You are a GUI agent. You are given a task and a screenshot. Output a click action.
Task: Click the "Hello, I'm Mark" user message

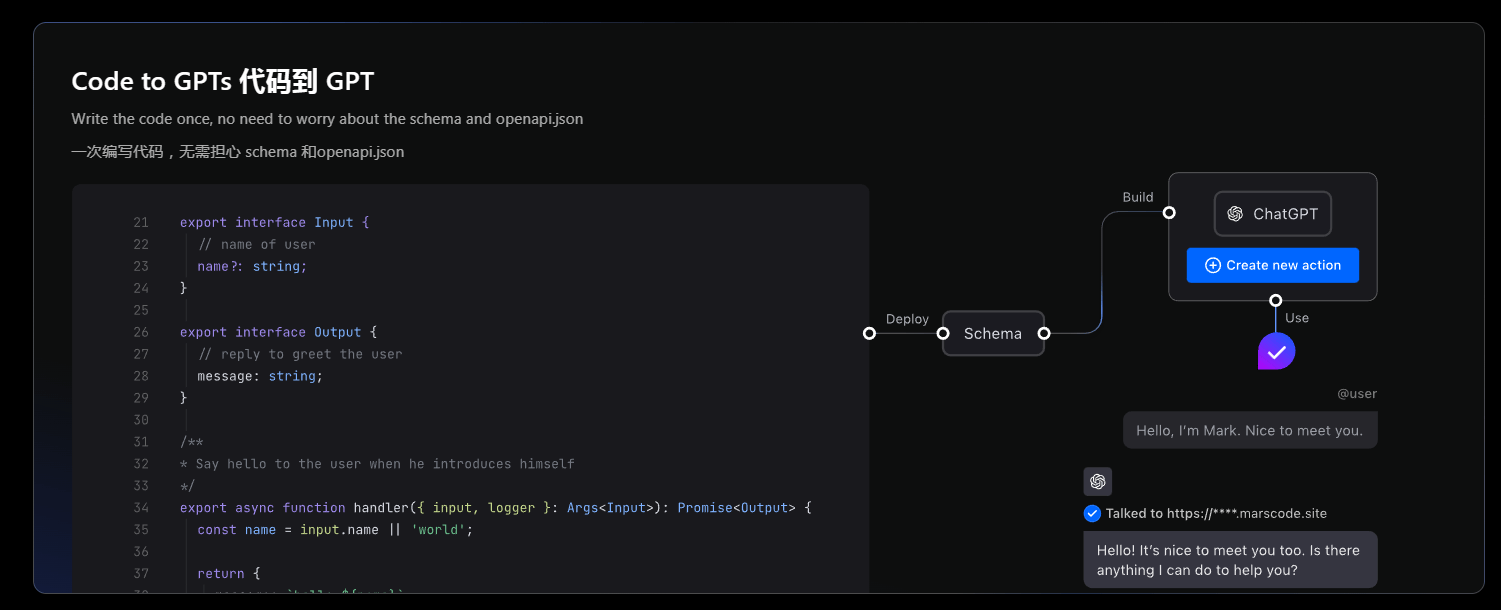point(1249,430)
